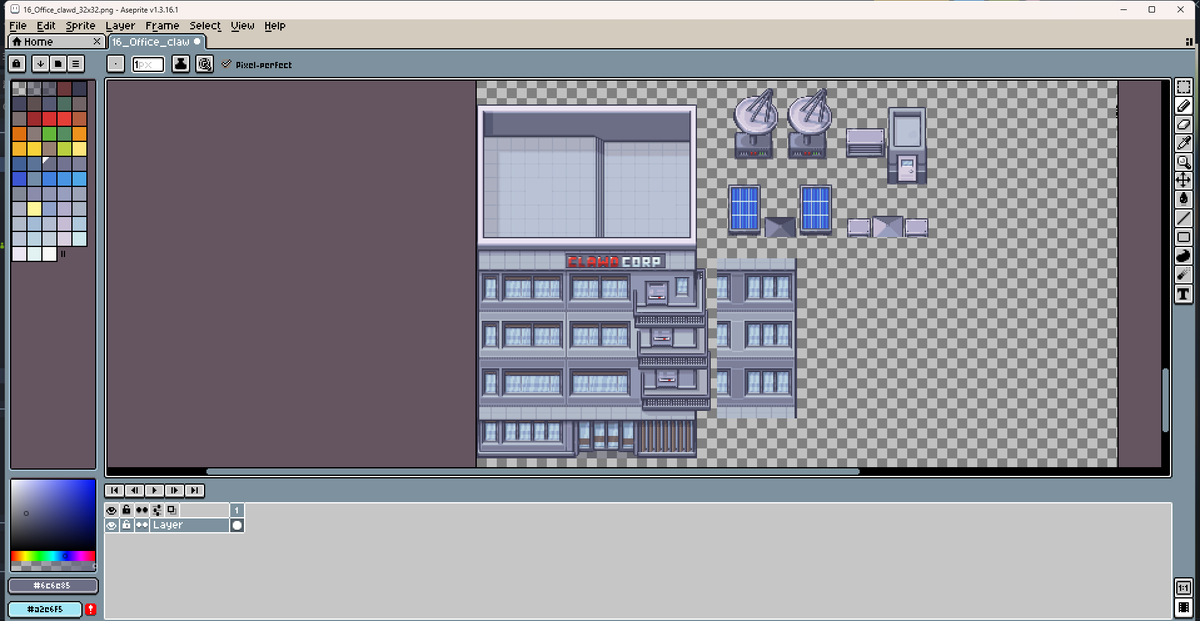
Task: Hide the Layer layer with eye
Action: click(x=112, y=525)
